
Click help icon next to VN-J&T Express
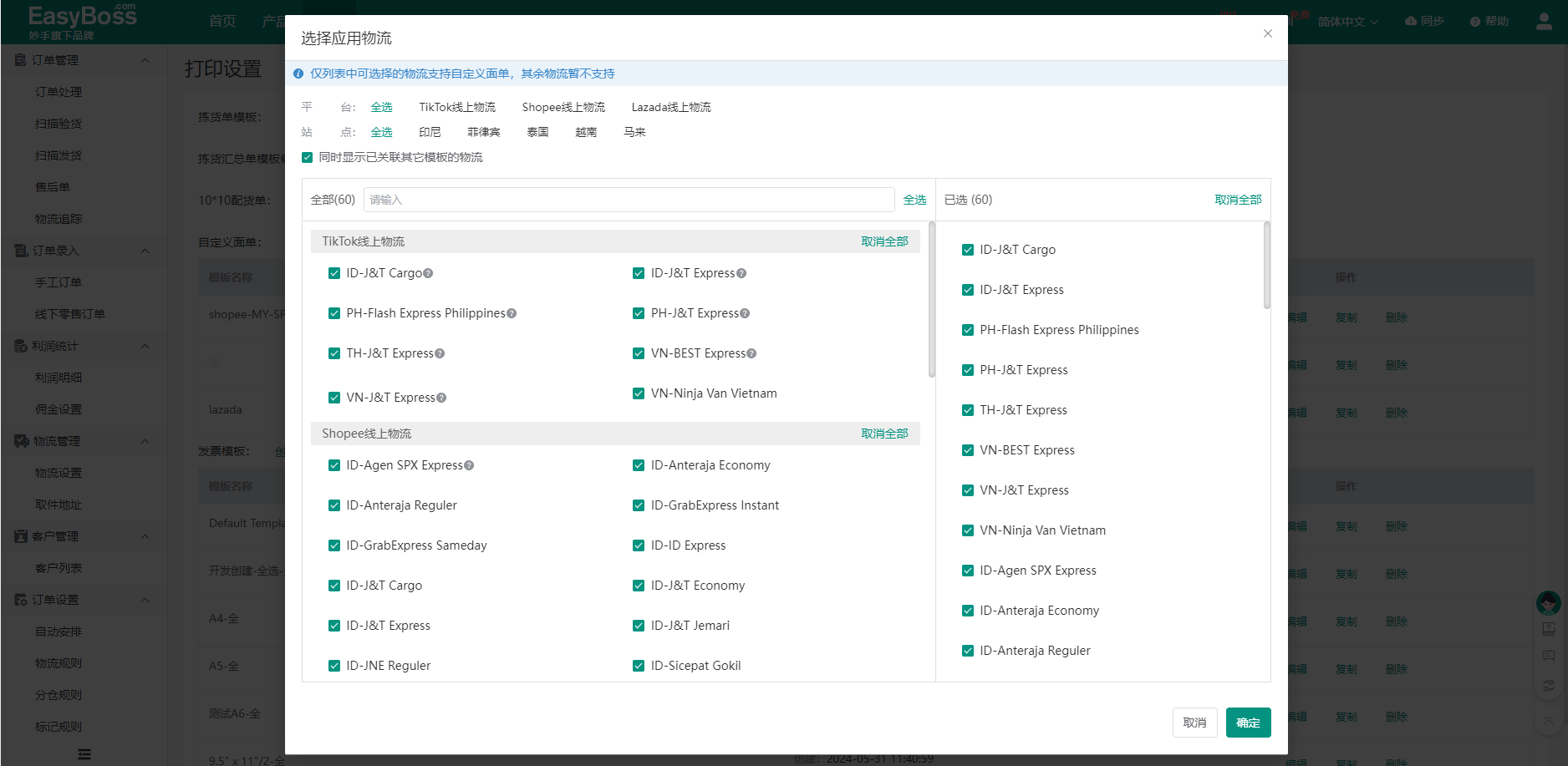[441, 398]
